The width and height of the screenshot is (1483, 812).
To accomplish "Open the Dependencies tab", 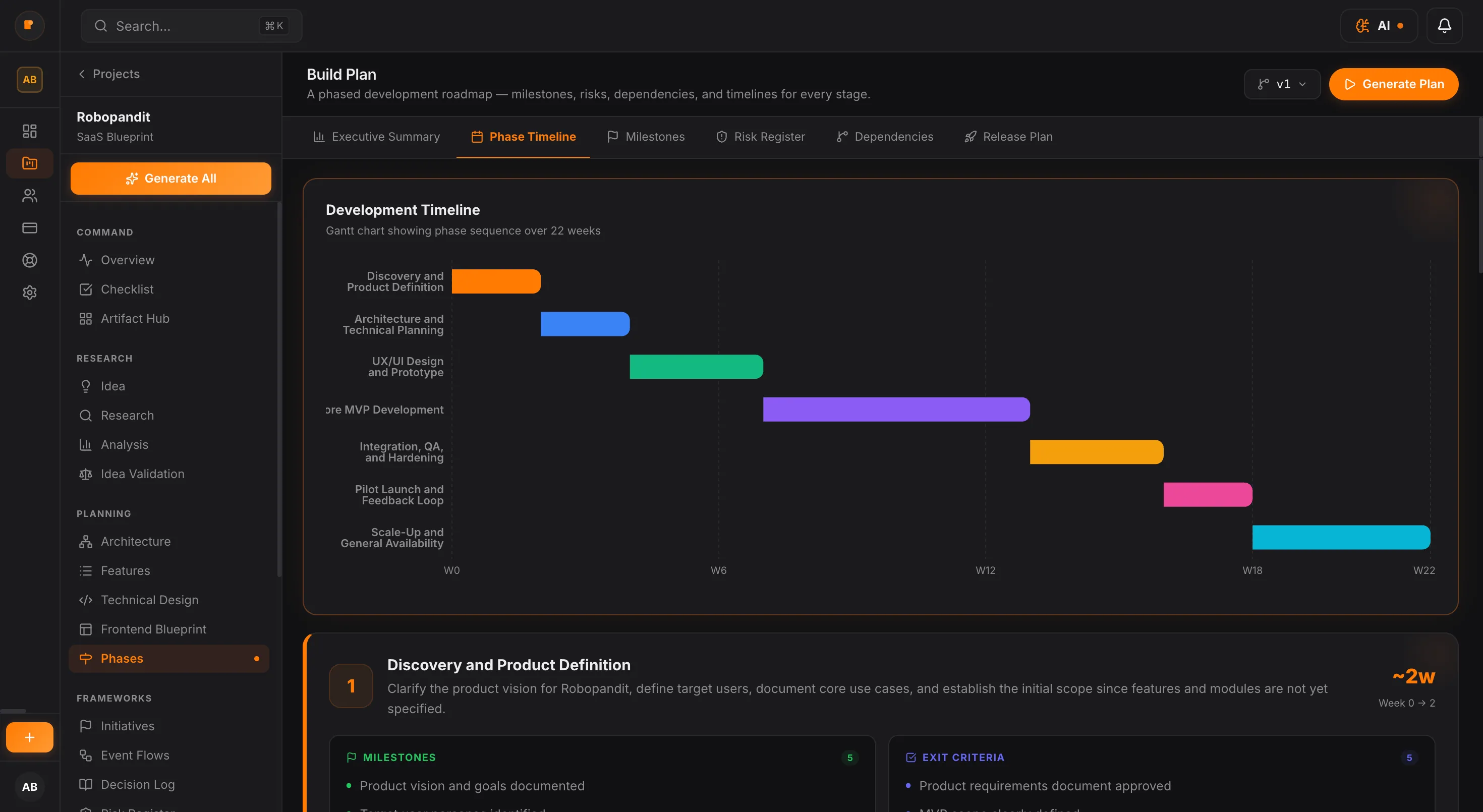I will click(884, 136).
